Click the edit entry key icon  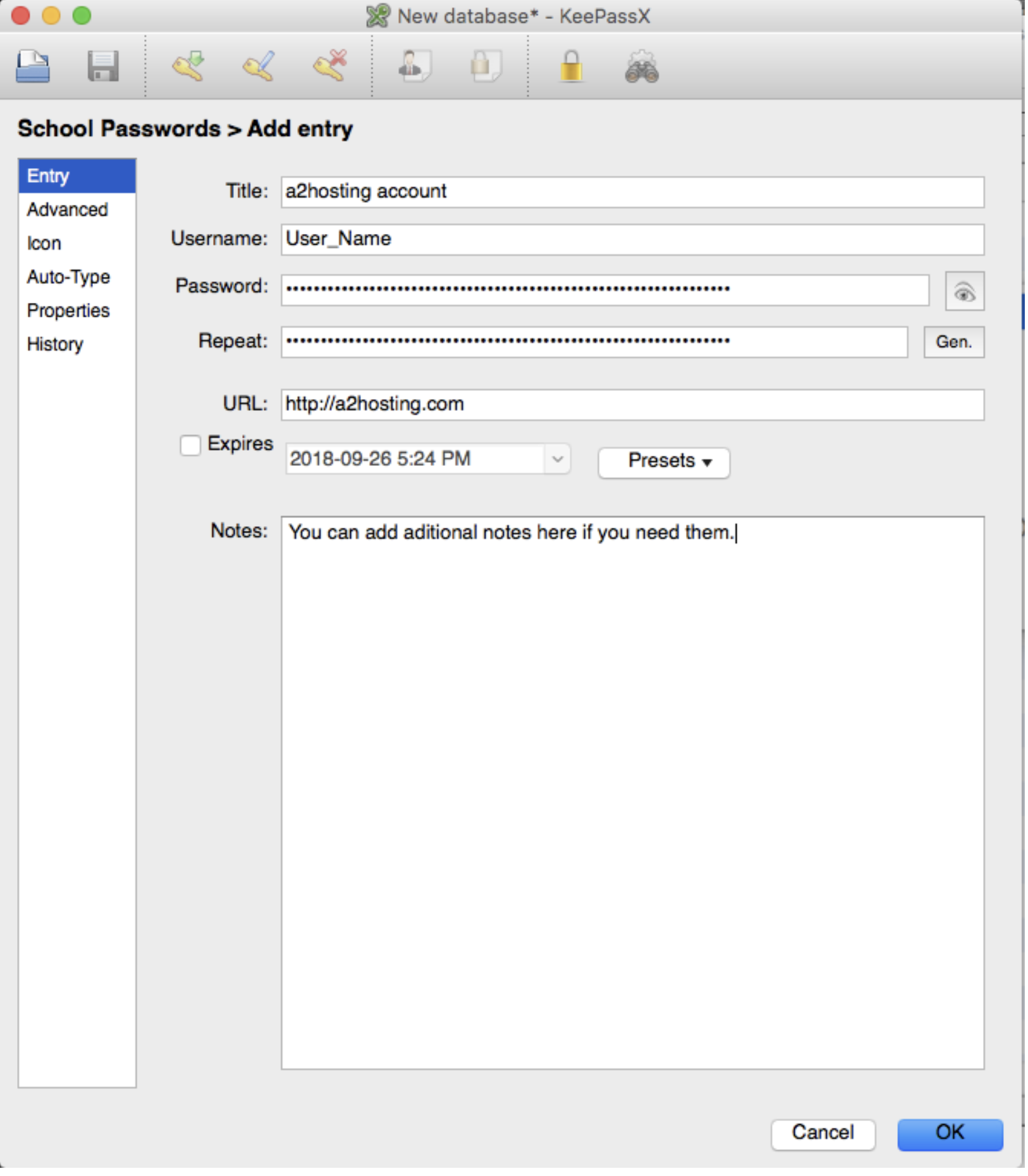tap(259, 66)
